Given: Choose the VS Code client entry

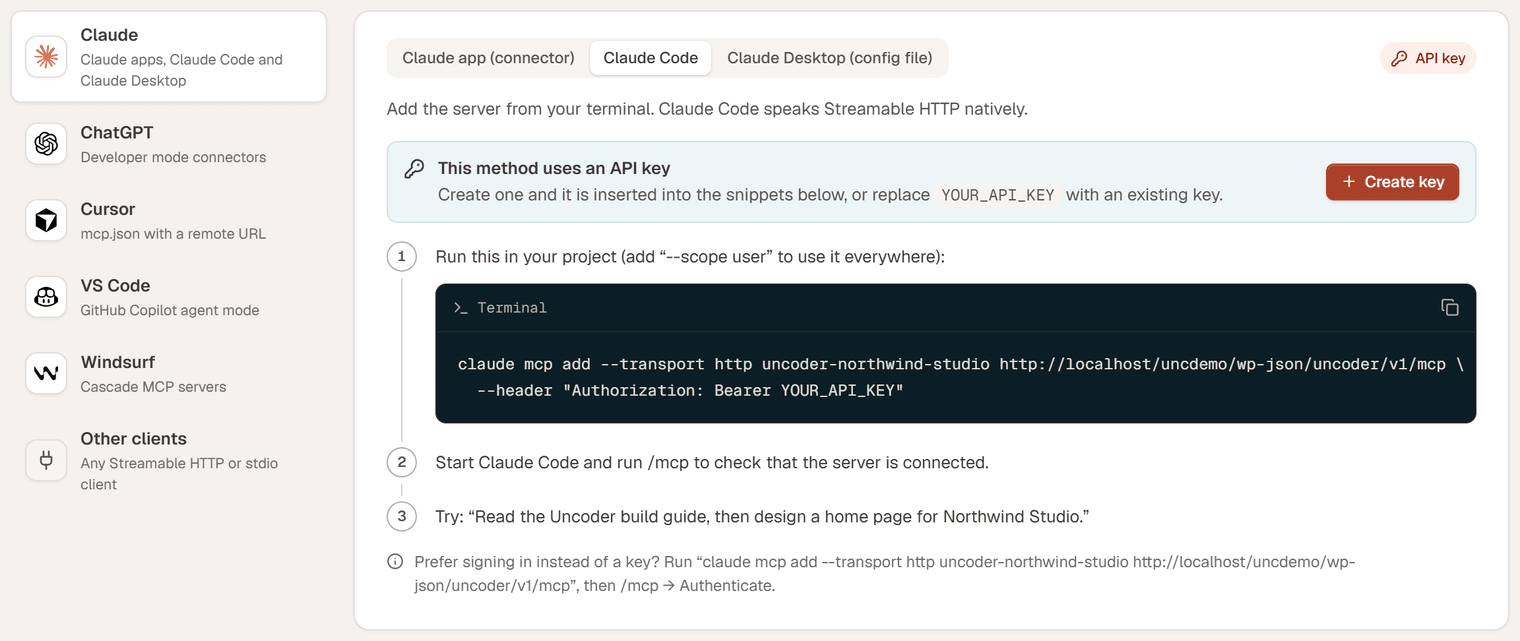Looking at the screenshot, I should (x=169, y=297).
